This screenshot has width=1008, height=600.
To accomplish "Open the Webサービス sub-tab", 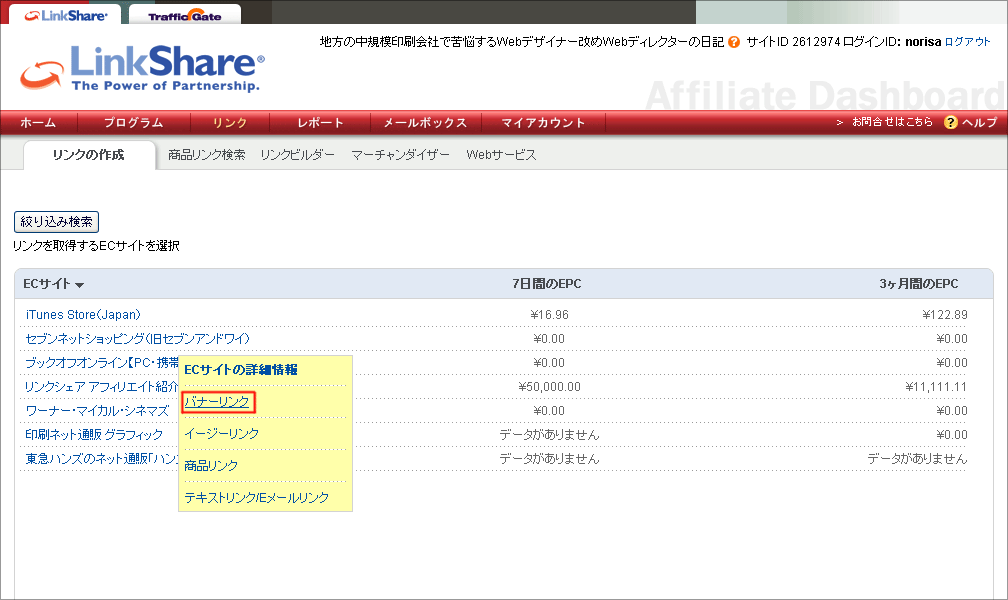I will pyautogui.click(x=501, y=155).
